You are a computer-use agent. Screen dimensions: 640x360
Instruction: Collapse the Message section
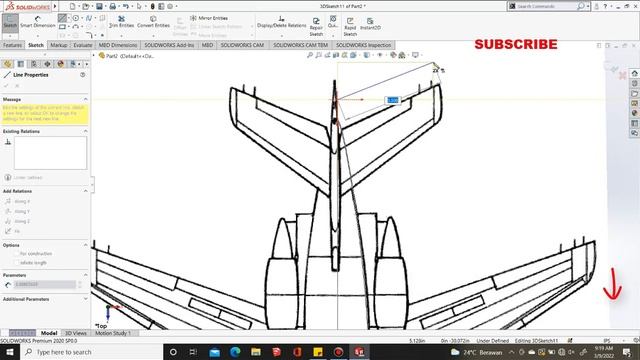[85, 99]
